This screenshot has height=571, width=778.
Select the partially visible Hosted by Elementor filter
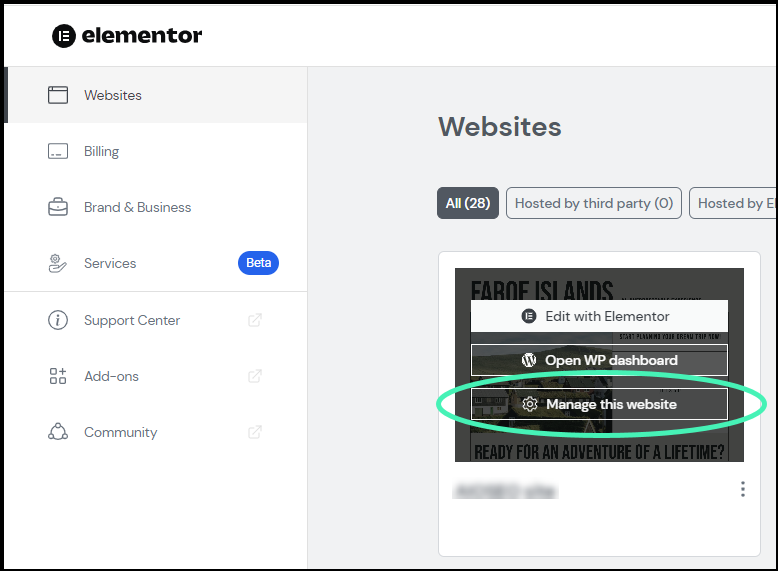(x=733, y=203)
